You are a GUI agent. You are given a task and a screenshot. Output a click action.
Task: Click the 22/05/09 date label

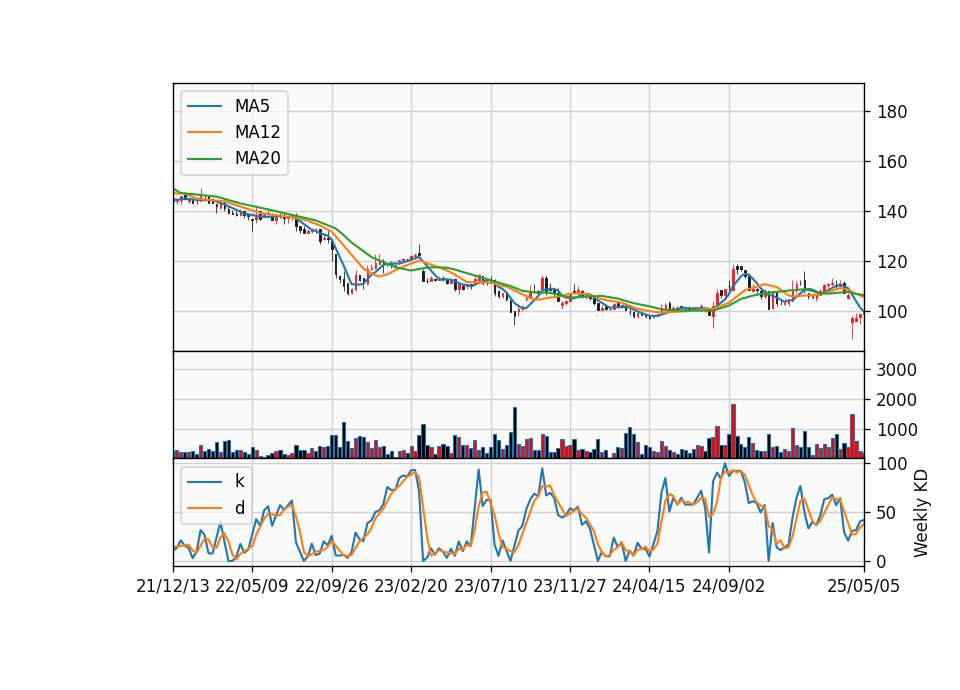coord(252,586)
